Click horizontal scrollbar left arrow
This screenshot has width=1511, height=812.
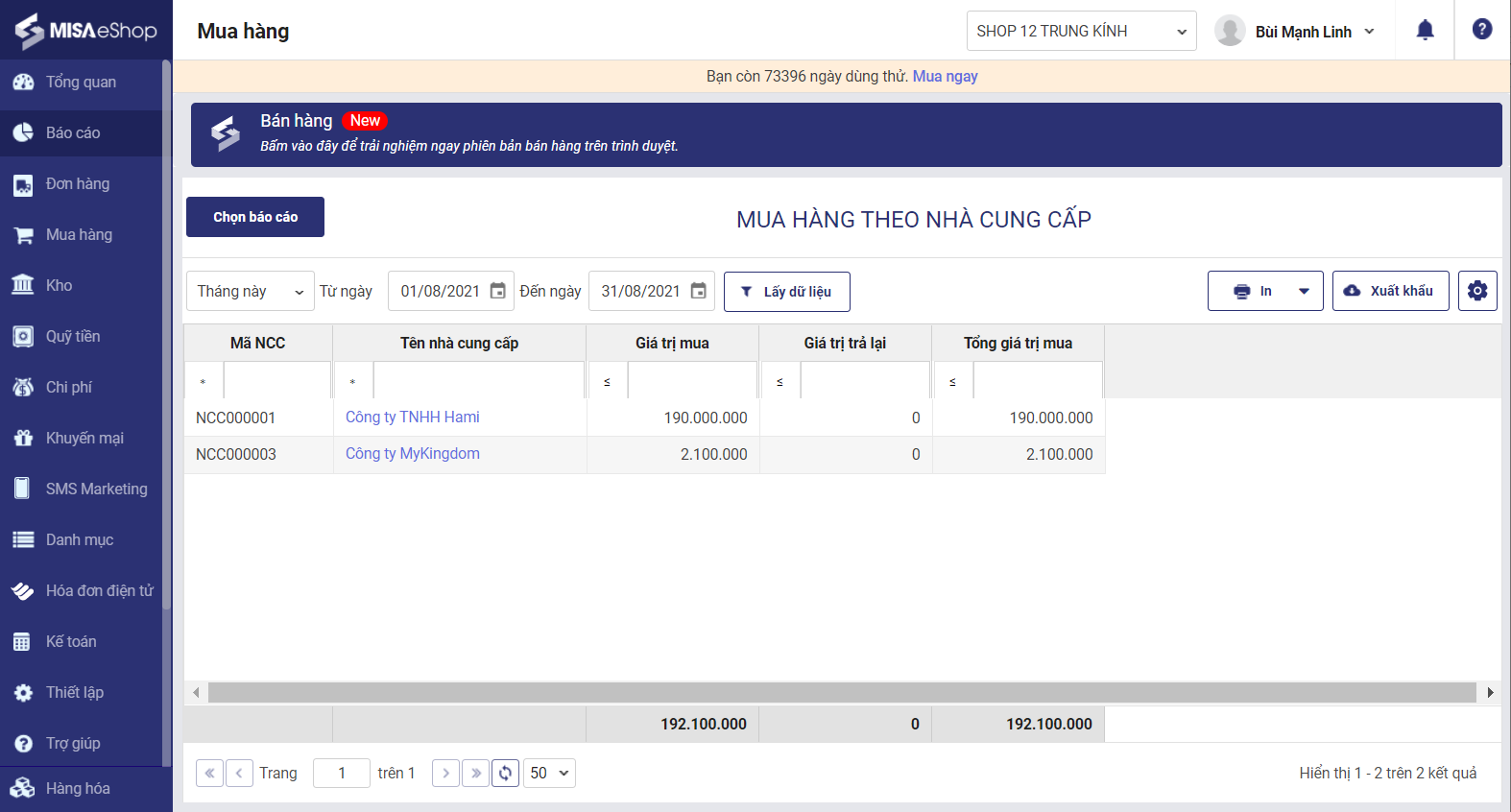point(196,692)
